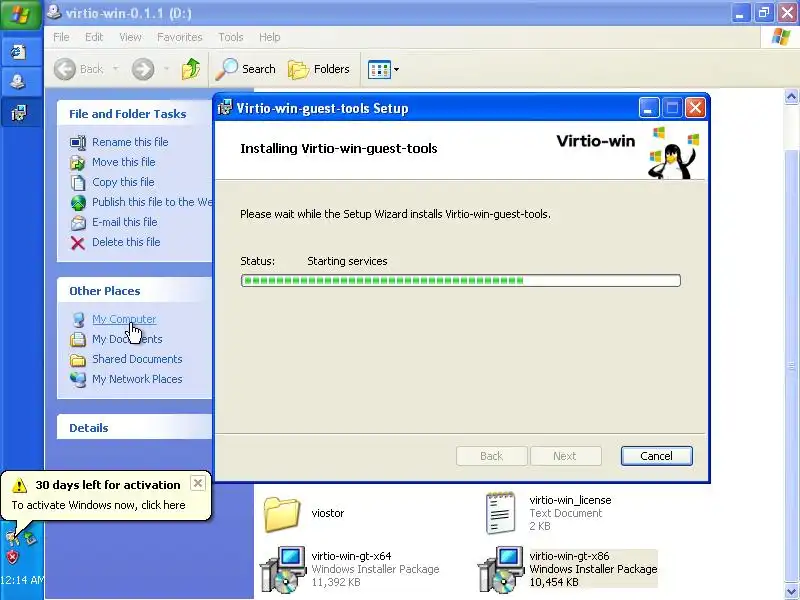Screen dimensions: 800x600
Task: Click the E-mail envelope icon
Action: pos(78,222)
